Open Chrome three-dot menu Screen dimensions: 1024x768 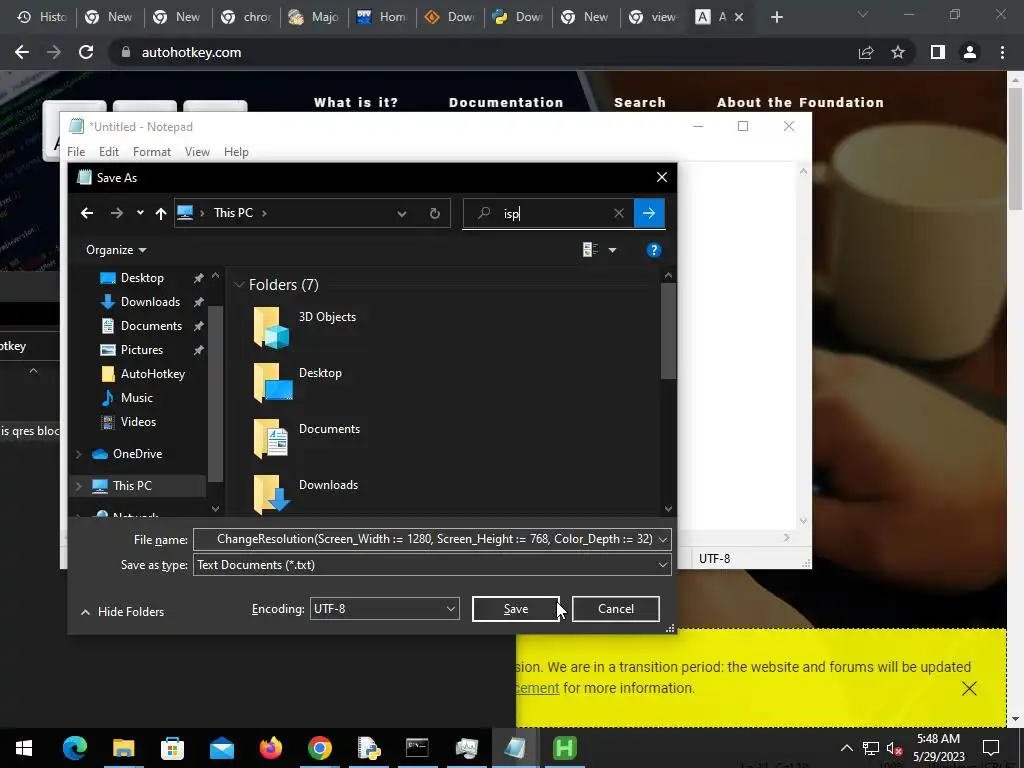[1002, 52]
